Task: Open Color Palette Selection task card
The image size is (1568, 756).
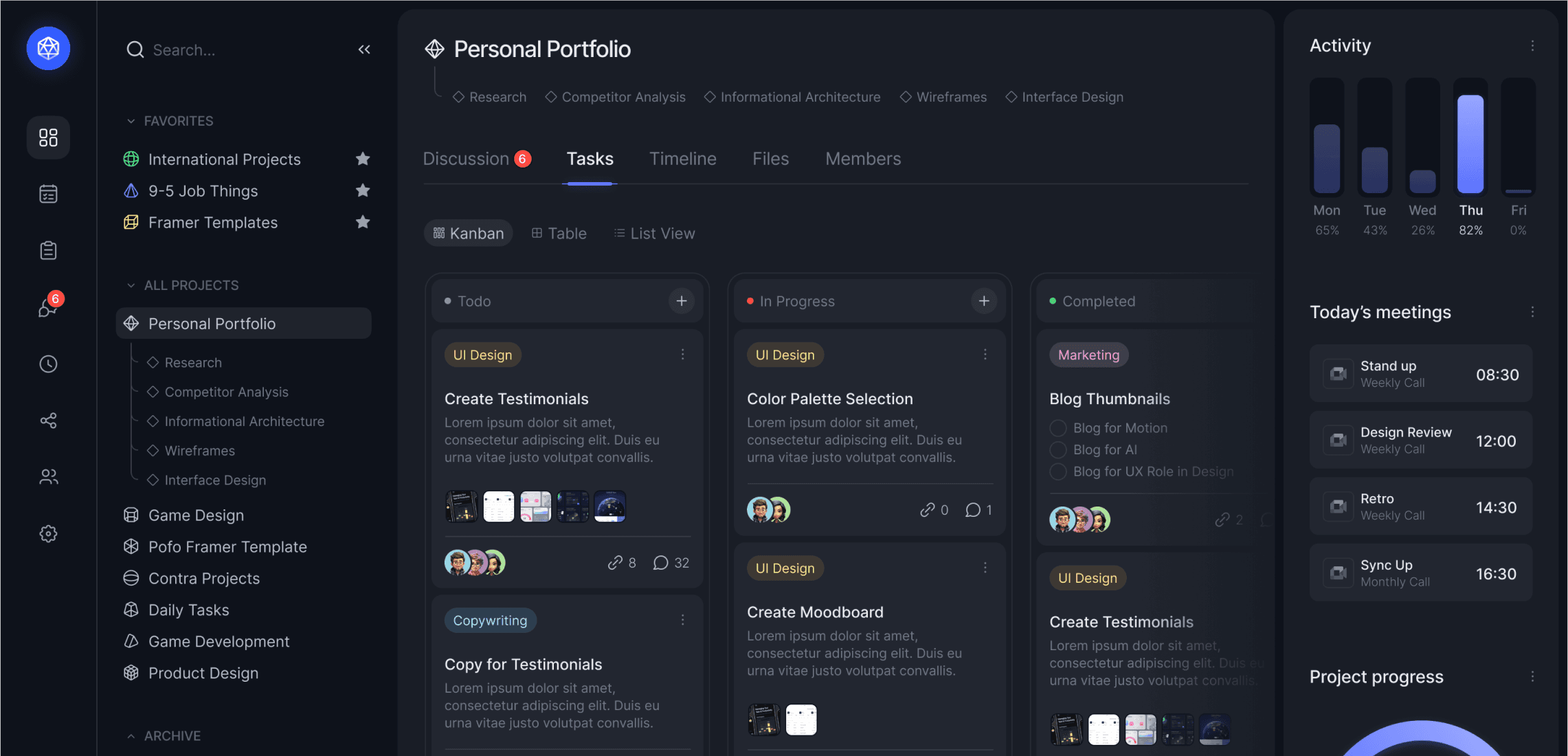Action: pos(829,399)
